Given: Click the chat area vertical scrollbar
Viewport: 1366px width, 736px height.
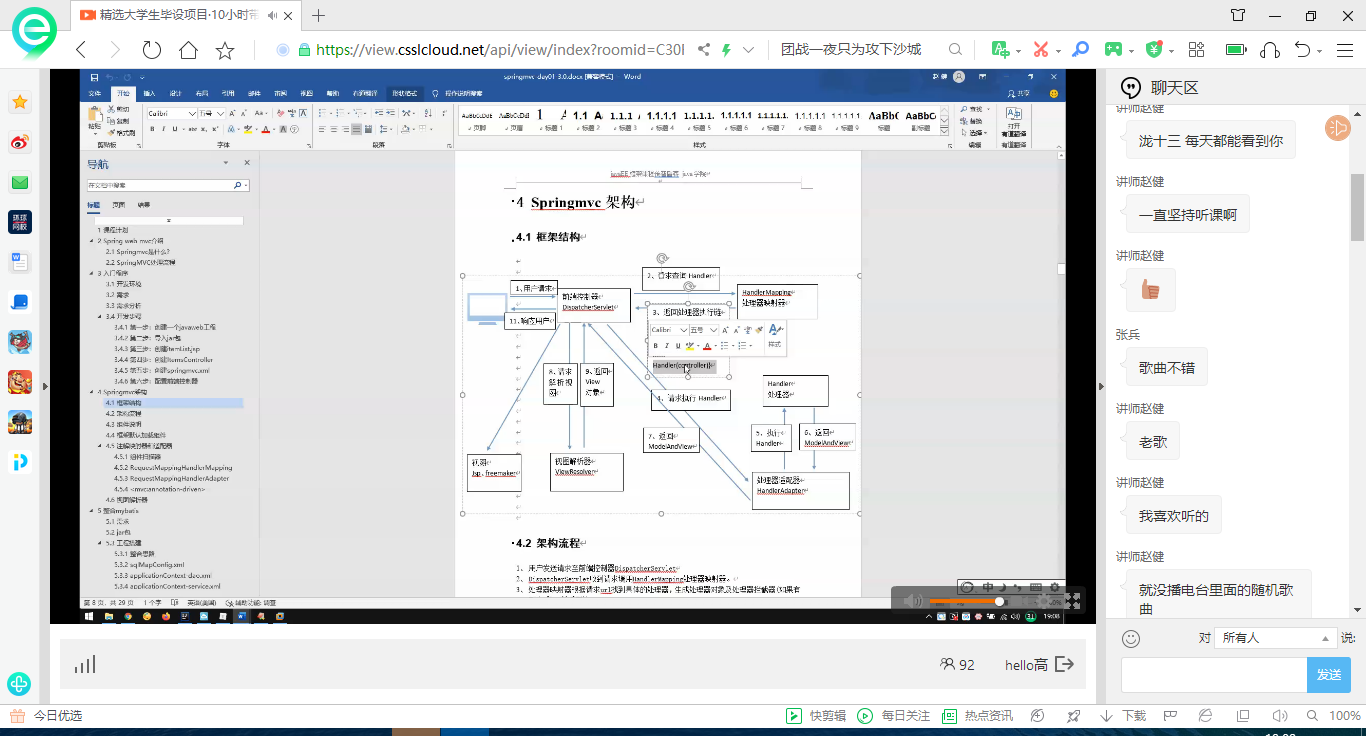Looking at the screenshot, I should click(x=1358, y=207).
